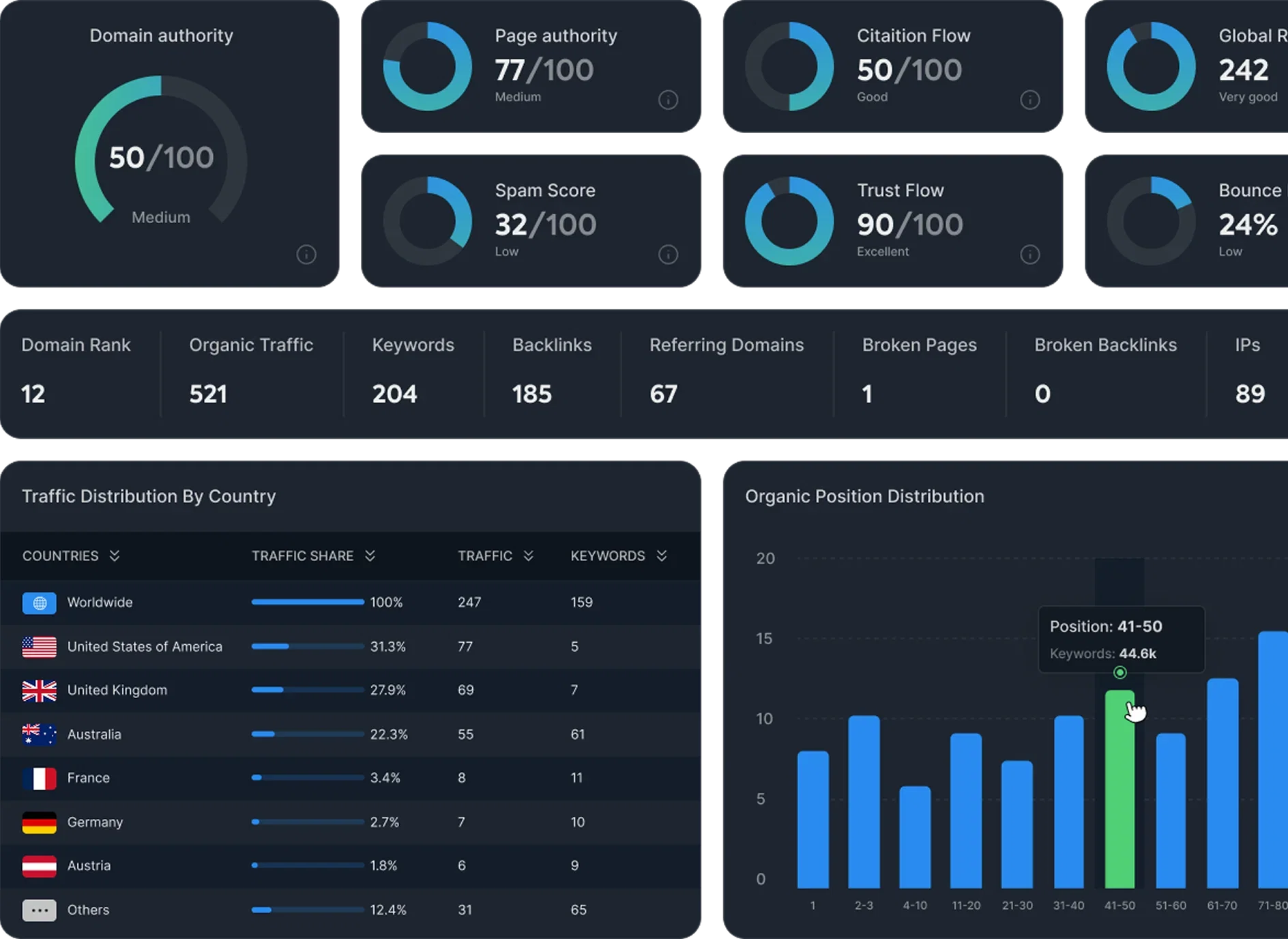Select the United Kingdom flag icon
1288x939 pixels.
coord(40,691)
